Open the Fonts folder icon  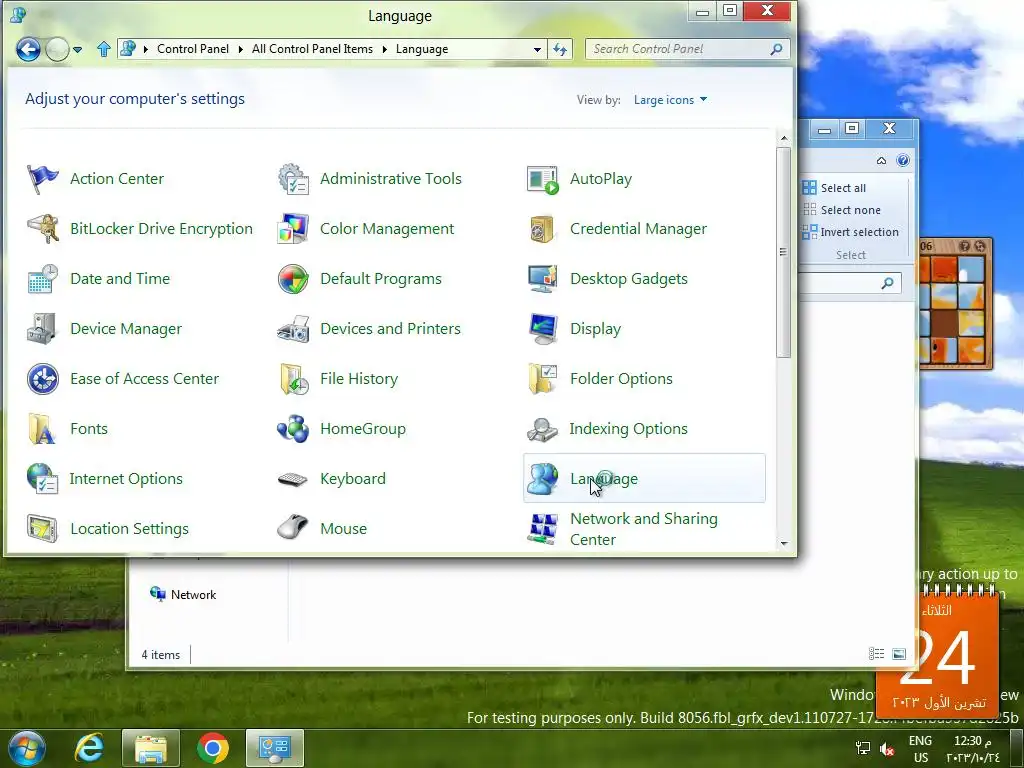[42, 429]
